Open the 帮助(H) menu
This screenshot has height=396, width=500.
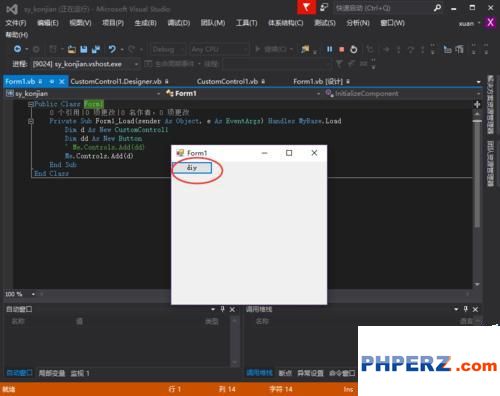[x=17, y=35]
